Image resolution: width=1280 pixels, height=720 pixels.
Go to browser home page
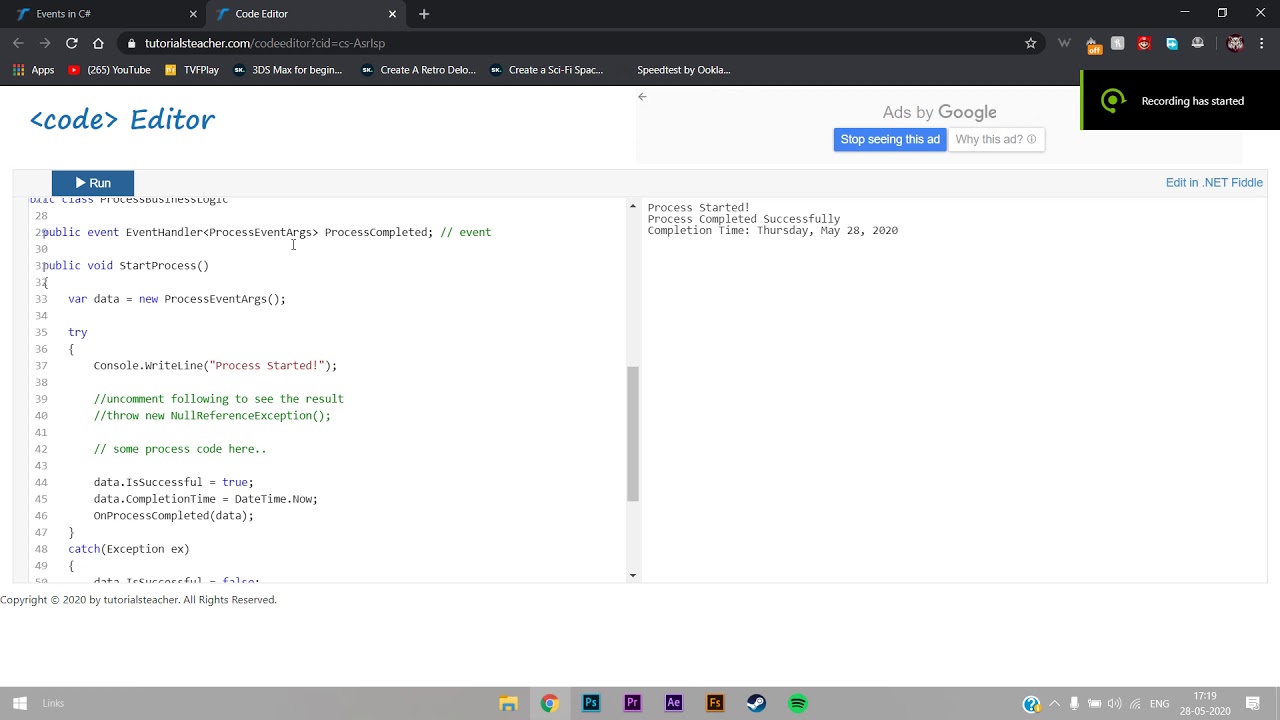coord(98,43)
